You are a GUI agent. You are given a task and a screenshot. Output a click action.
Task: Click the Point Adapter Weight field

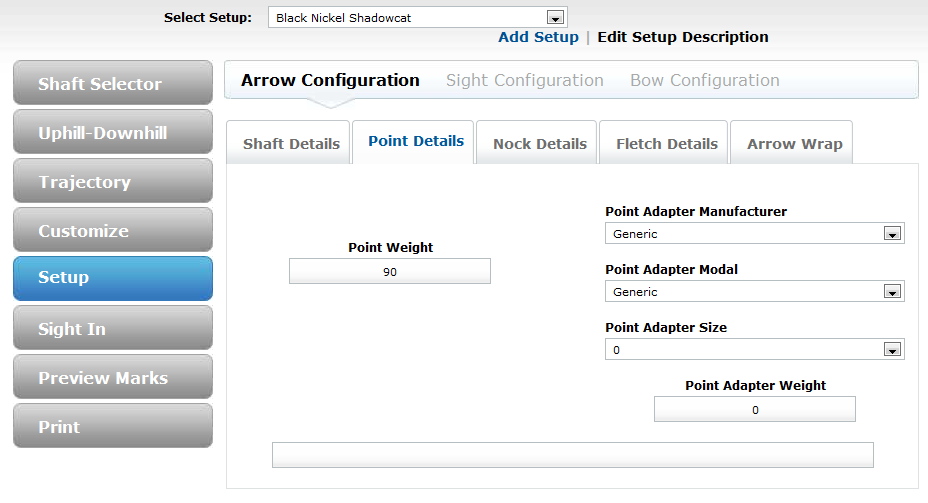(x=754, y=410)
